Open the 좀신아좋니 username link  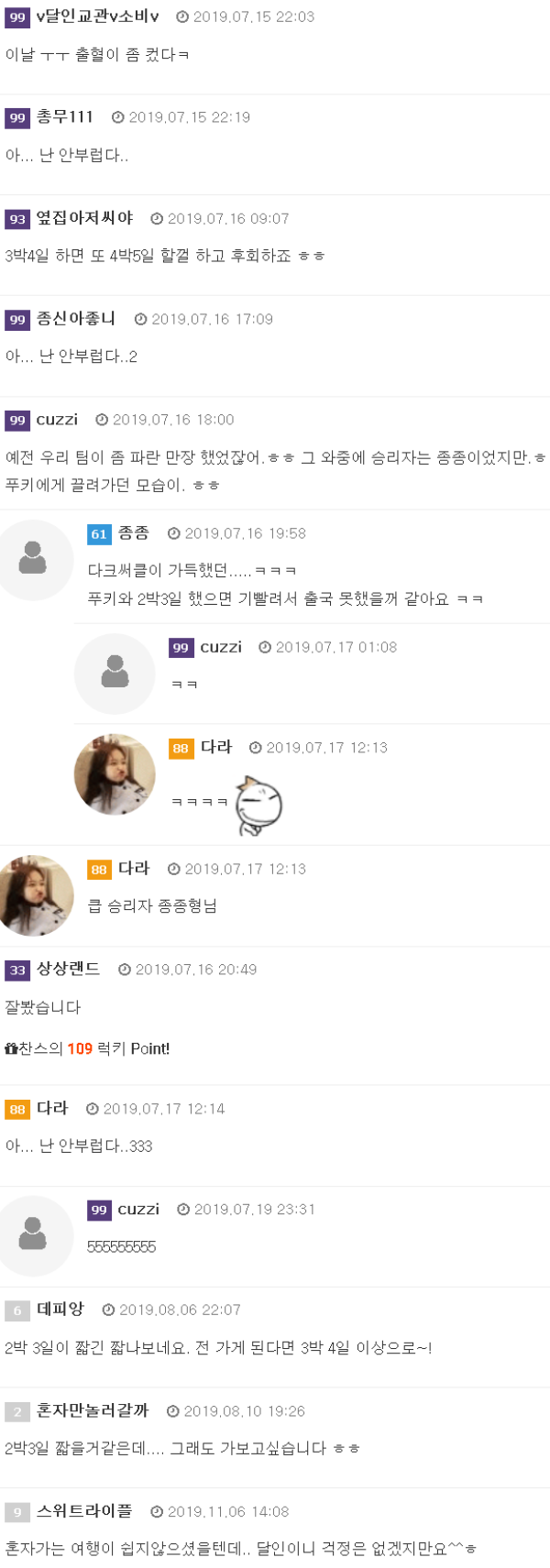coord(76,319)
